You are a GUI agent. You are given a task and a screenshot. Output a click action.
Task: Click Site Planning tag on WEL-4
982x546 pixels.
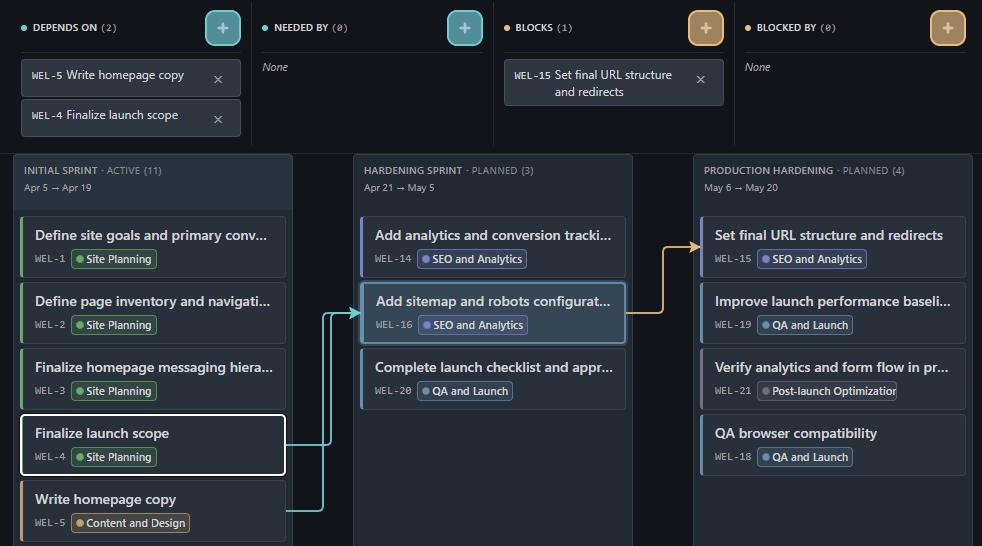tap(114, 457)
